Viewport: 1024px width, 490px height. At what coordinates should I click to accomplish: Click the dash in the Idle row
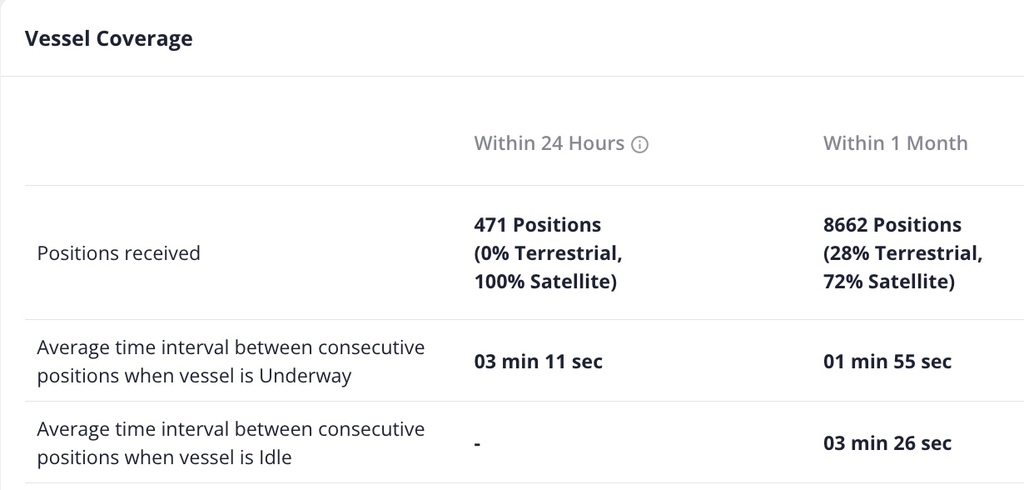[x=477, y=444]
